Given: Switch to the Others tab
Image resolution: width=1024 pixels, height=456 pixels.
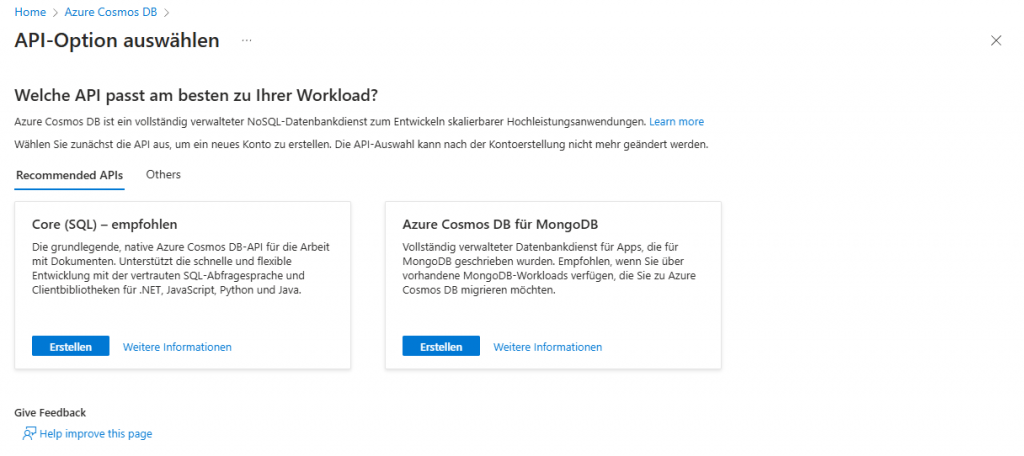Looking at the screenshot, I should pyautogui.click(x=163, y=174).
